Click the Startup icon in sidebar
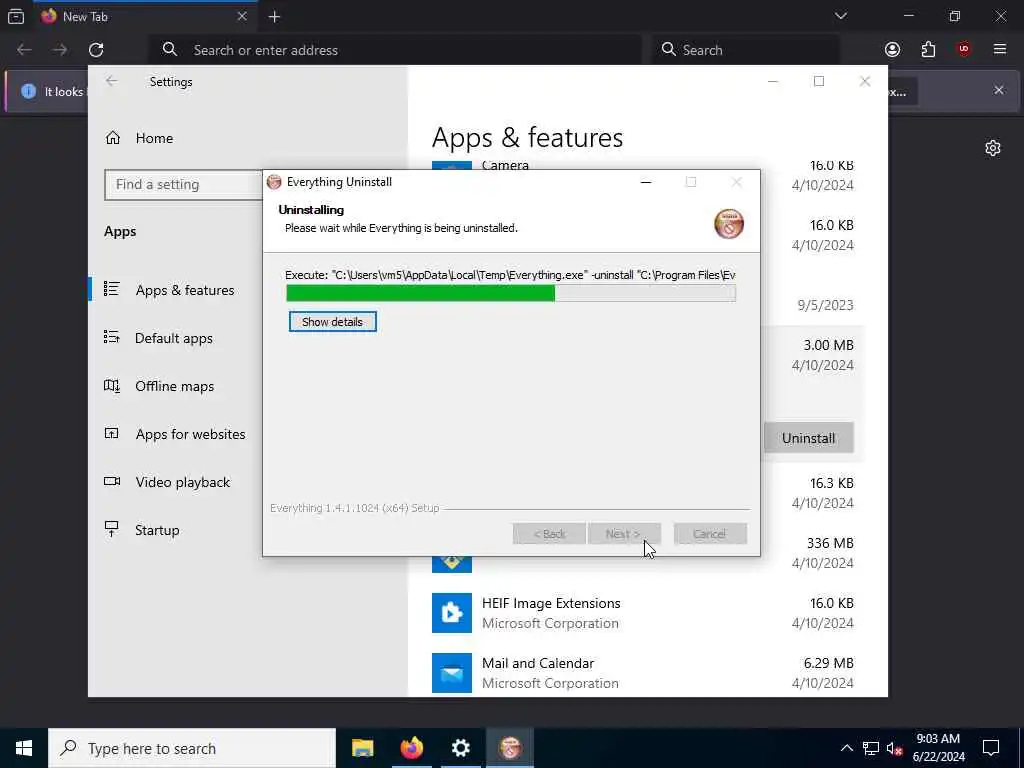Image resolution: width=1024 pixels, height=768 pixels. tap(112, 529)
